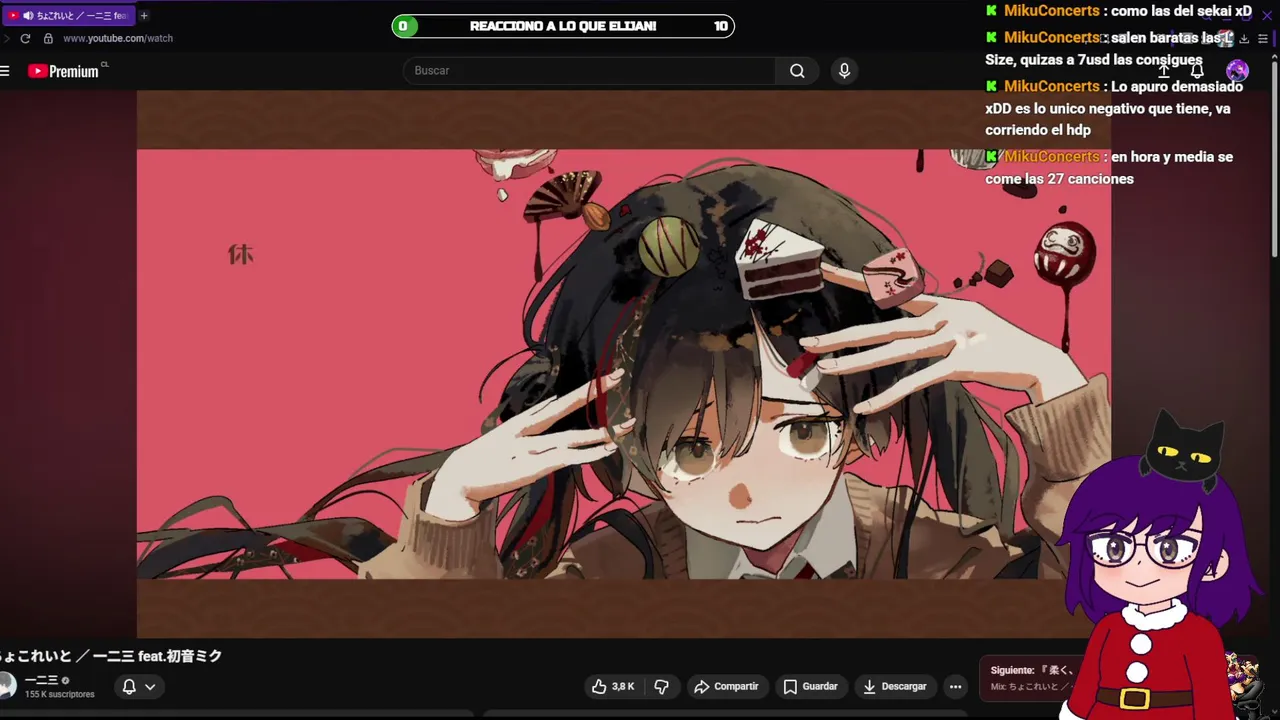Image resolution: width=1280 pixels, height=720 pixels.
Task: Open the YouTube hamburger guide menu
Action: (x=5, y=71)
